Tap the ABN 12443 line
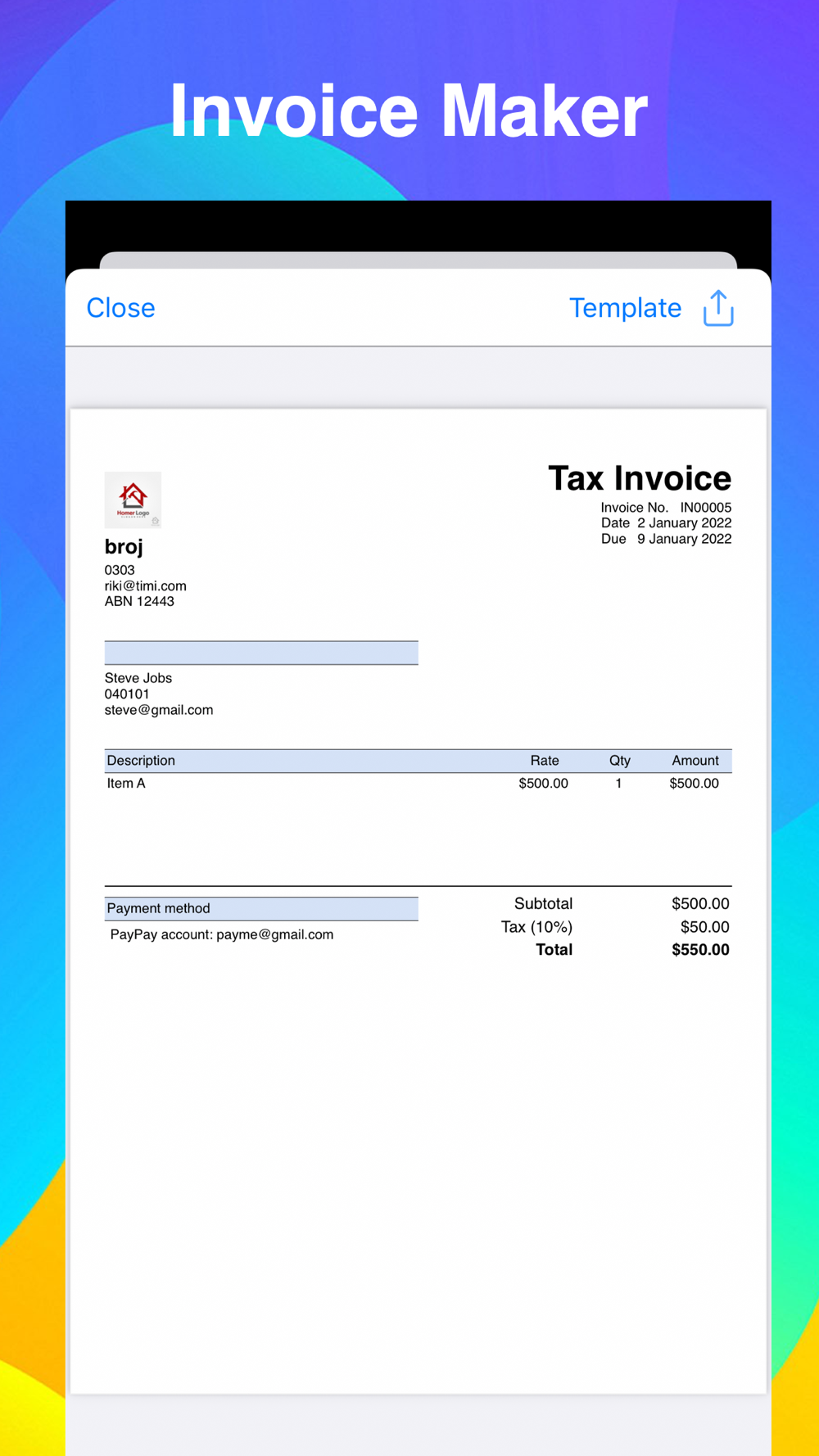 [139, 601]
